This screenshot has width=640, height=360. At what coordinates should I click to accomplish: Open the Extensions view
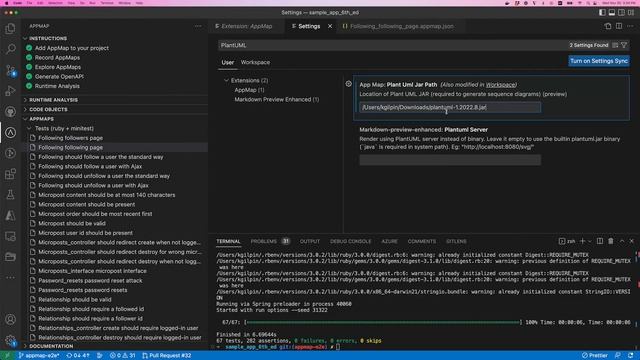[10, 174]
